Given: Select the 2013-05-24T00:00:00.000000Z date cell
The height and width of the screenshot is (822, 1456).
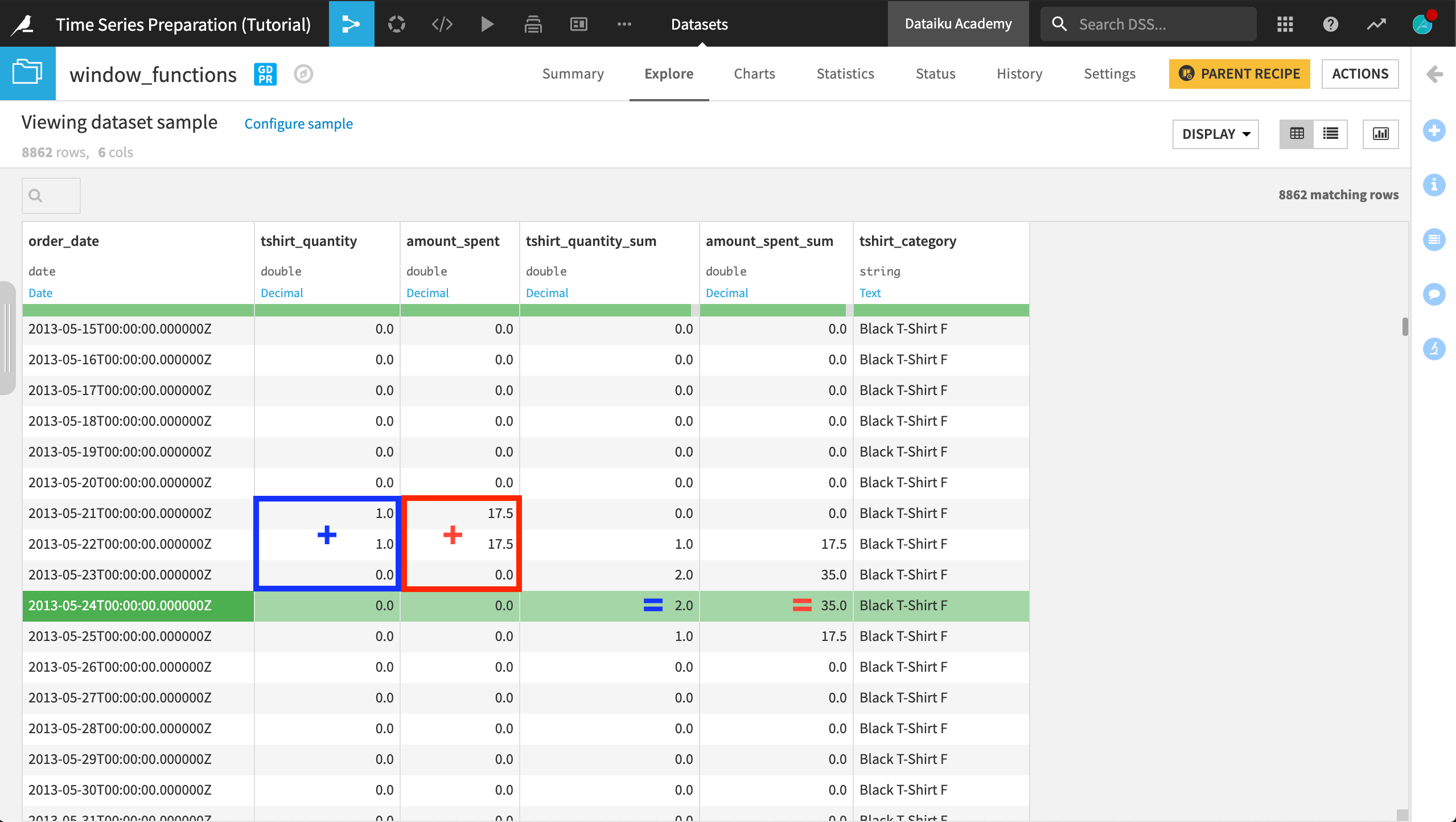Looking at the screenshot, I should click(x=138, y=606).
